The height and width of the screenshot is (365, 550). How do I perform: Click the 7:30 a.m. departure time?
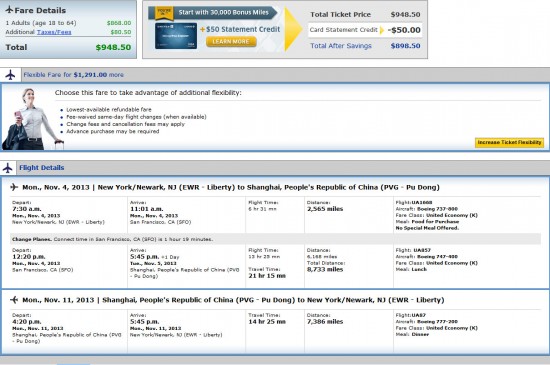coord(26,209)
